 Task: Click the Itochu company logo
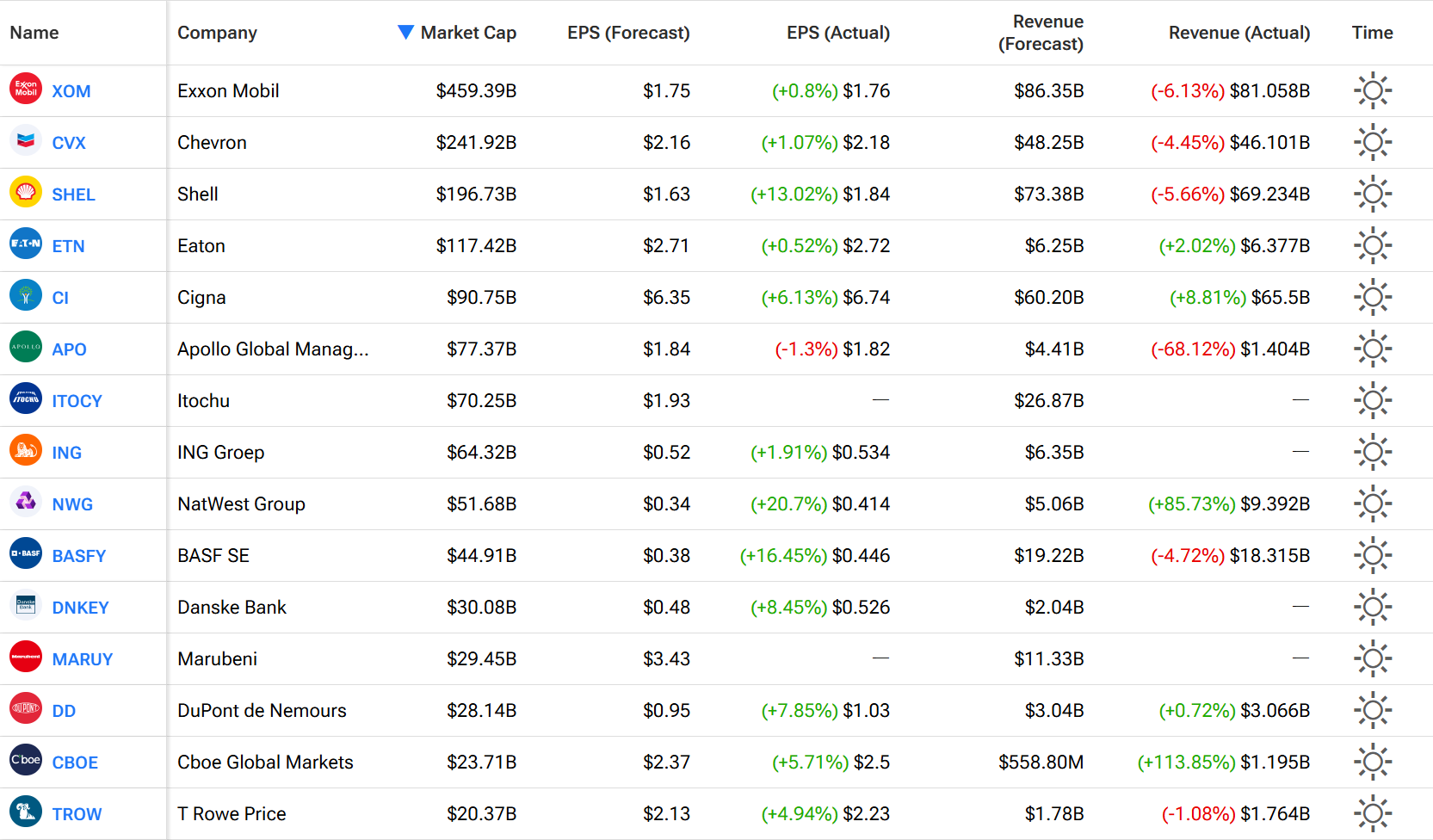26,398
